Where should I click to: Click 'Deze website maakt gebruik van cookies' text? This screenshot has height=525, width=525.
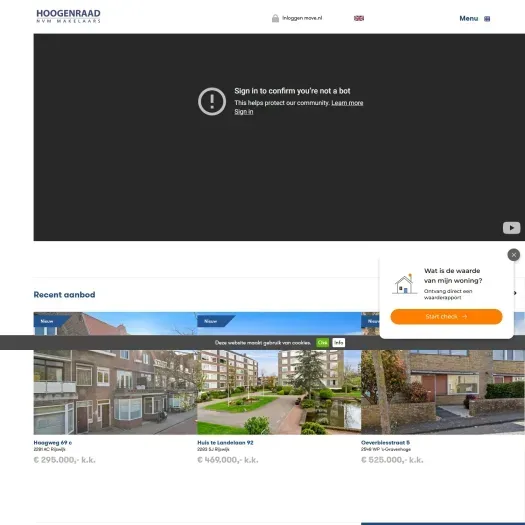(x=263, y=343)
